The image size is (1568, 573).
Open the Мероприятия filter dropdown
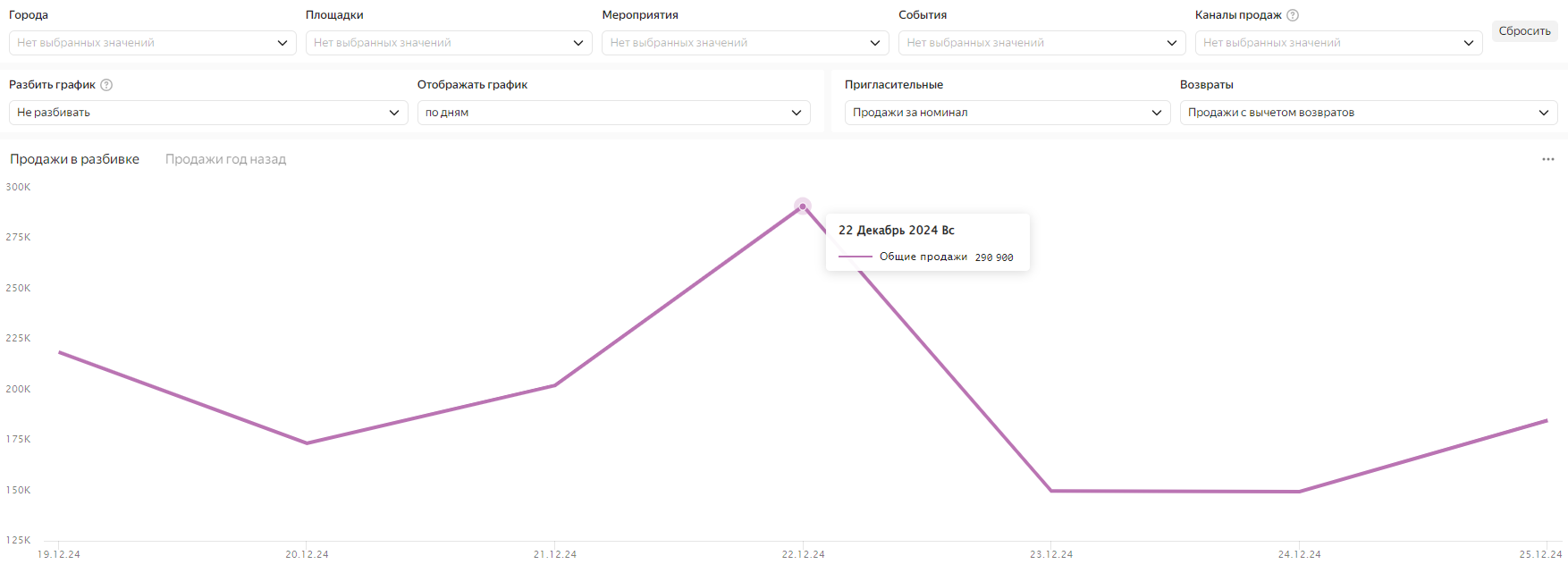coord(746,43)
